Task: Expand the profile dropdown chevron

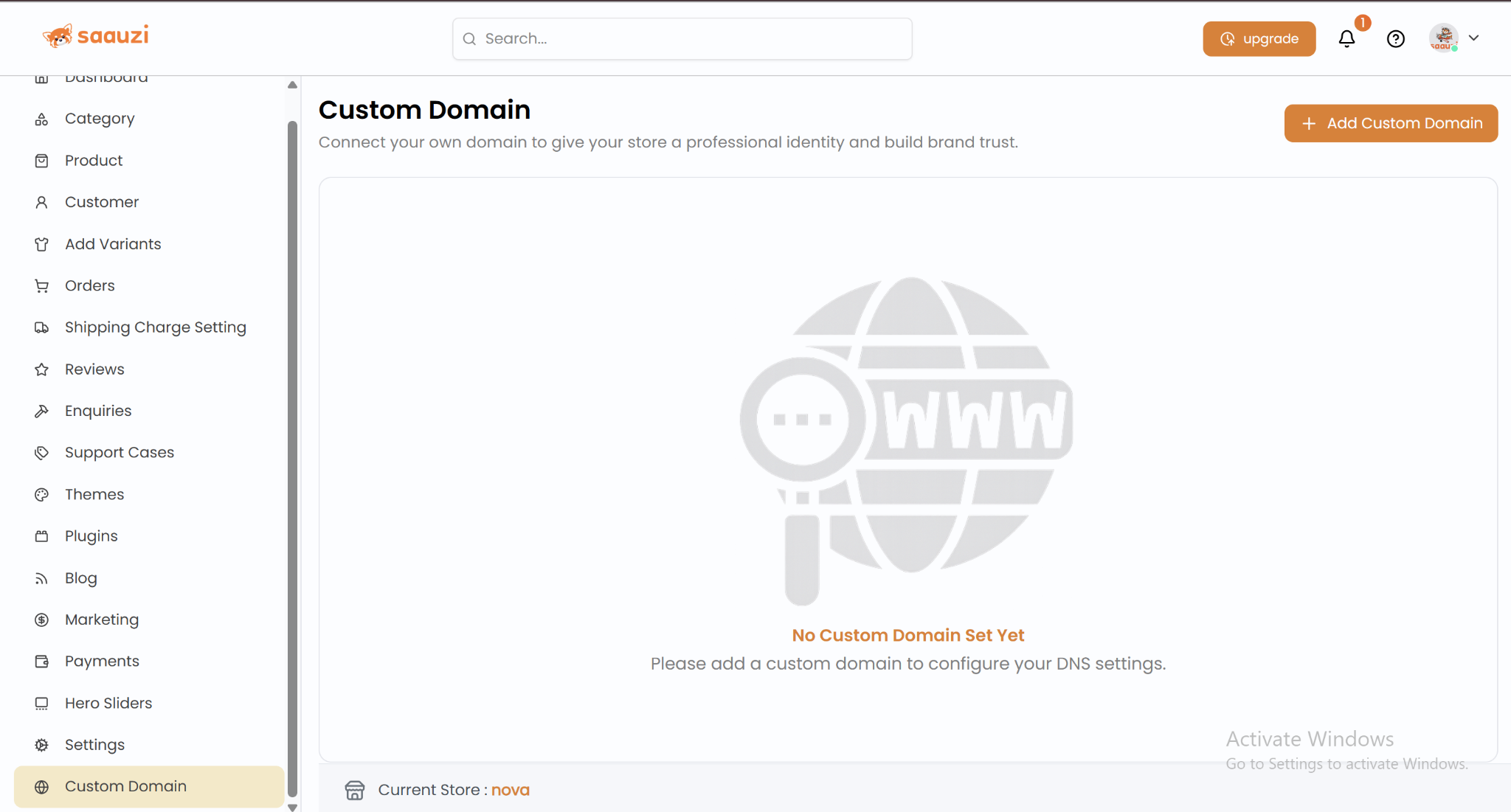Action: pos(1473,38)
